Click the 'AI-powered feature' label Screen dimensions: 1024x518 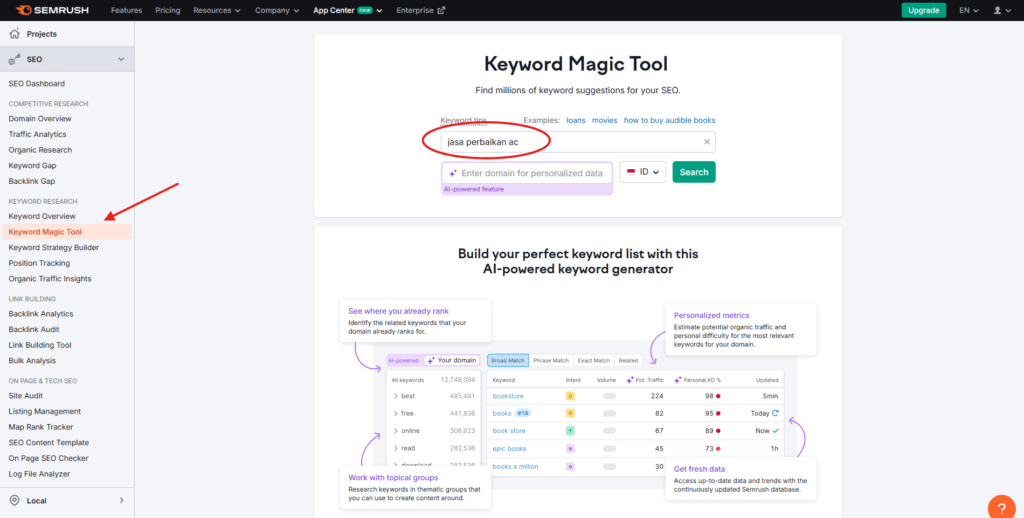(x=474, y=189)
